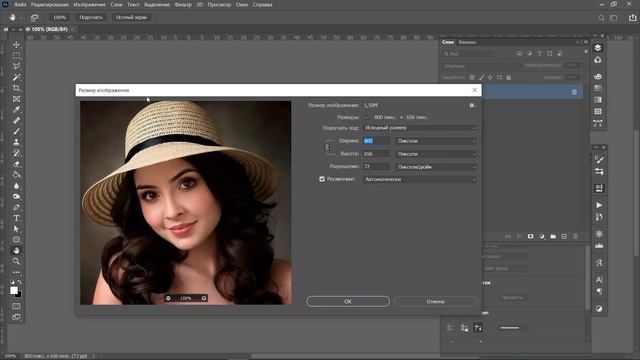Screen dimensions: 640x360
Task: Toggle lock all in Layers panel
Action: click(509, 77)
